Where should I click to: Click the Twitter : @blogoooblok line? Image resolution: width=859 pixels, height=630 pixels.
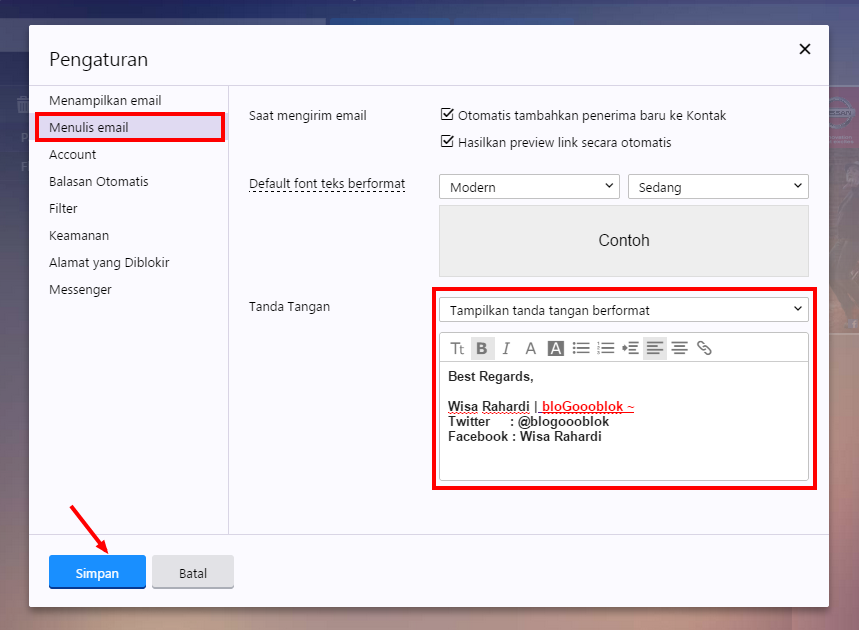point(529,421)
